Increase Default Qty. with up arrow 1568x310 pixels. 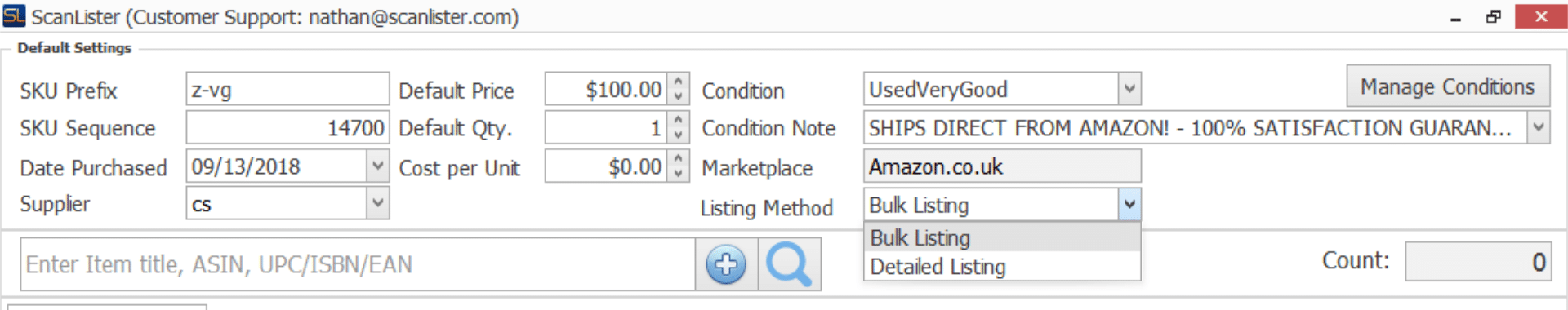tap(678, 120)
